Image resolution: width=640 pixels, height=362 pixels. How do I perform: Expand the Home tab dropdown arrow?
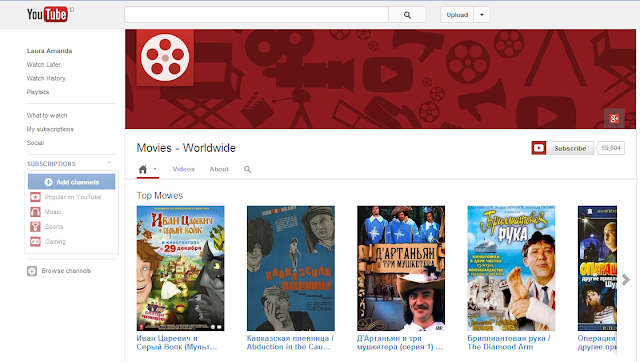click(x=155, y=169)
